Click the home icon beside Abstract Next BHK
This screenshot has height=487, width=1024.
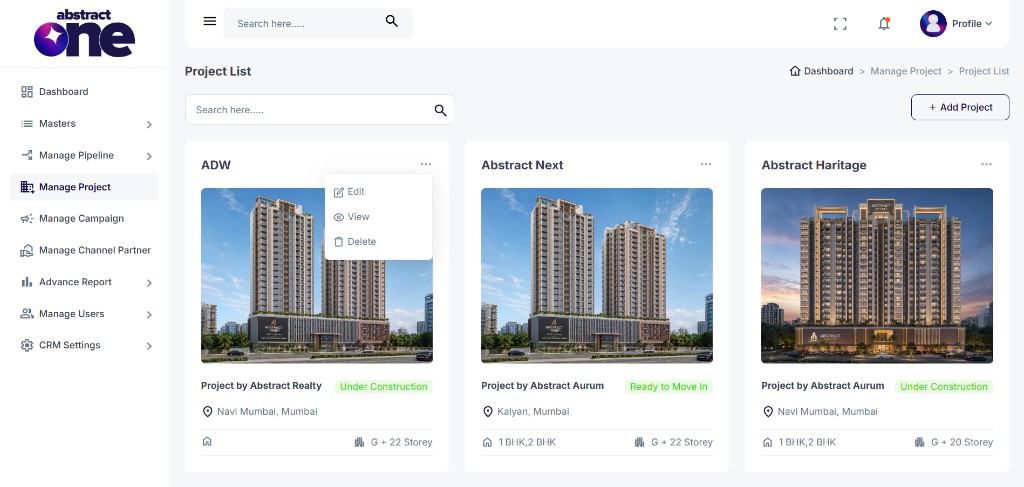[487, 442]
